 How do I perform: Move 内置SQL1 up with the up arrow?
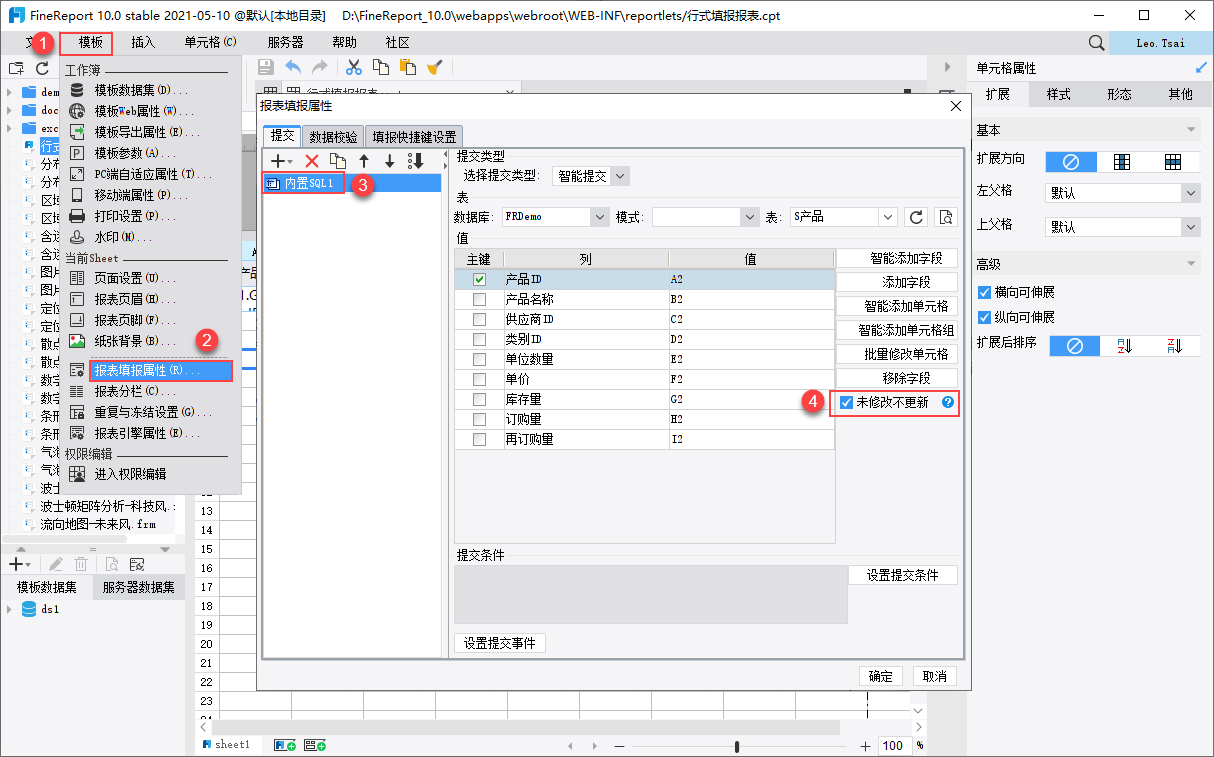[364, 161]
